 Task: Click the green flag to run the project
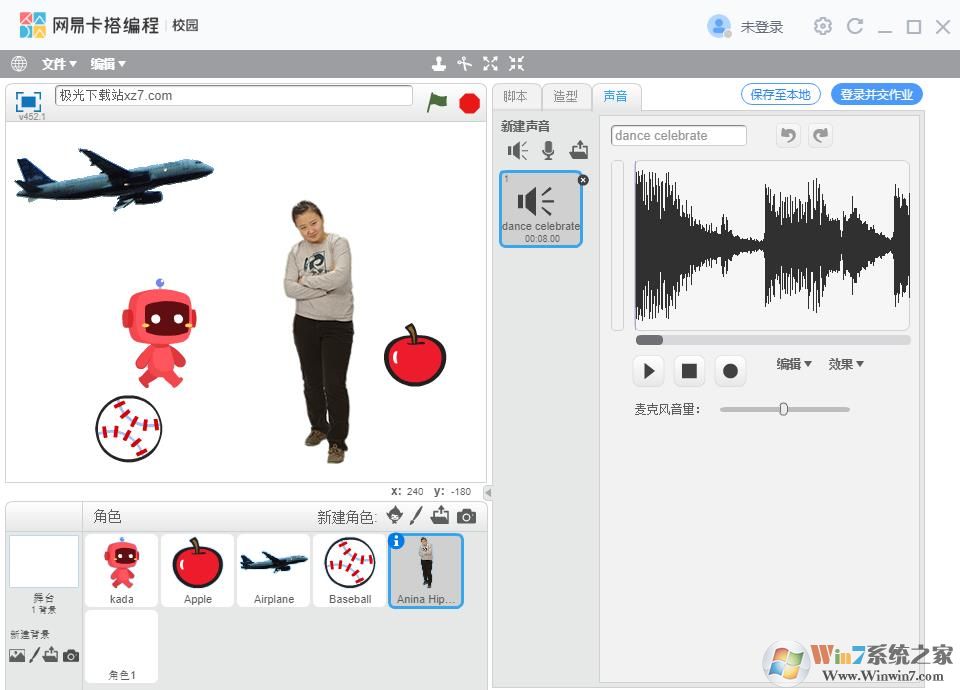pos(437,101)
